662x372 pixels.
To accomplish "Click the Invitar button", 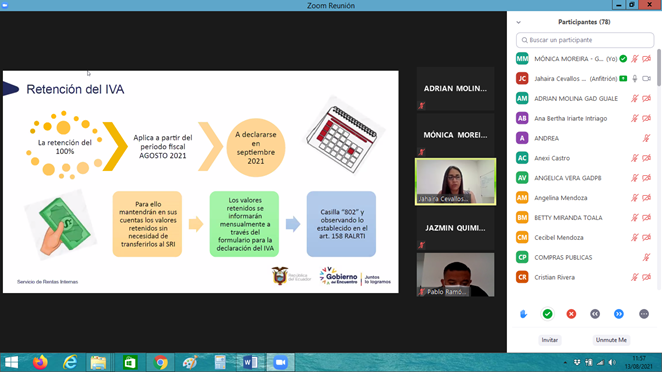I will 550,340.
